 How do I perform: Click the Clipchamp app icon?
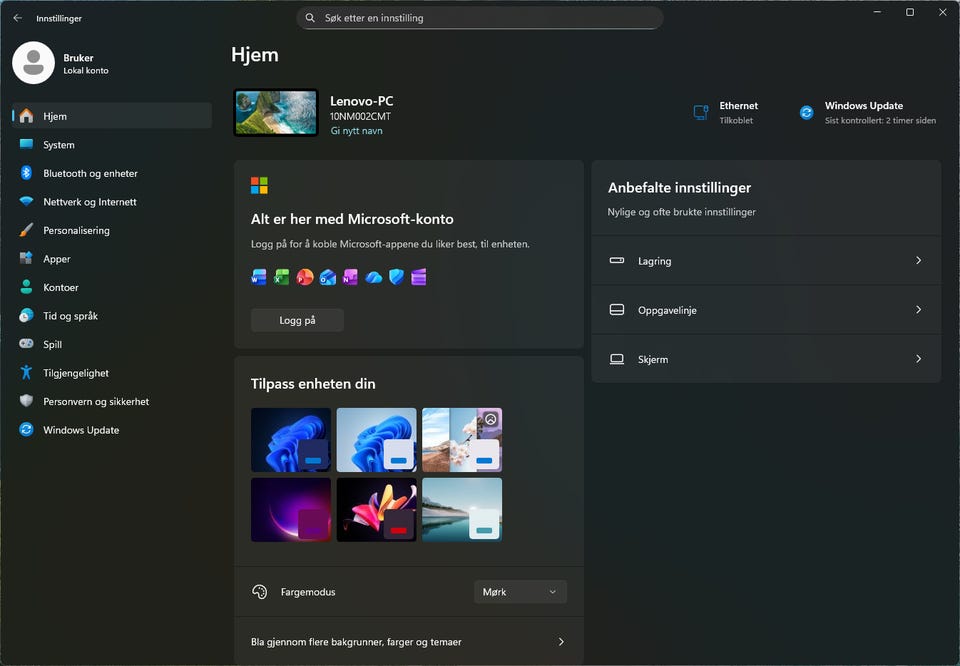pos(419,277)
